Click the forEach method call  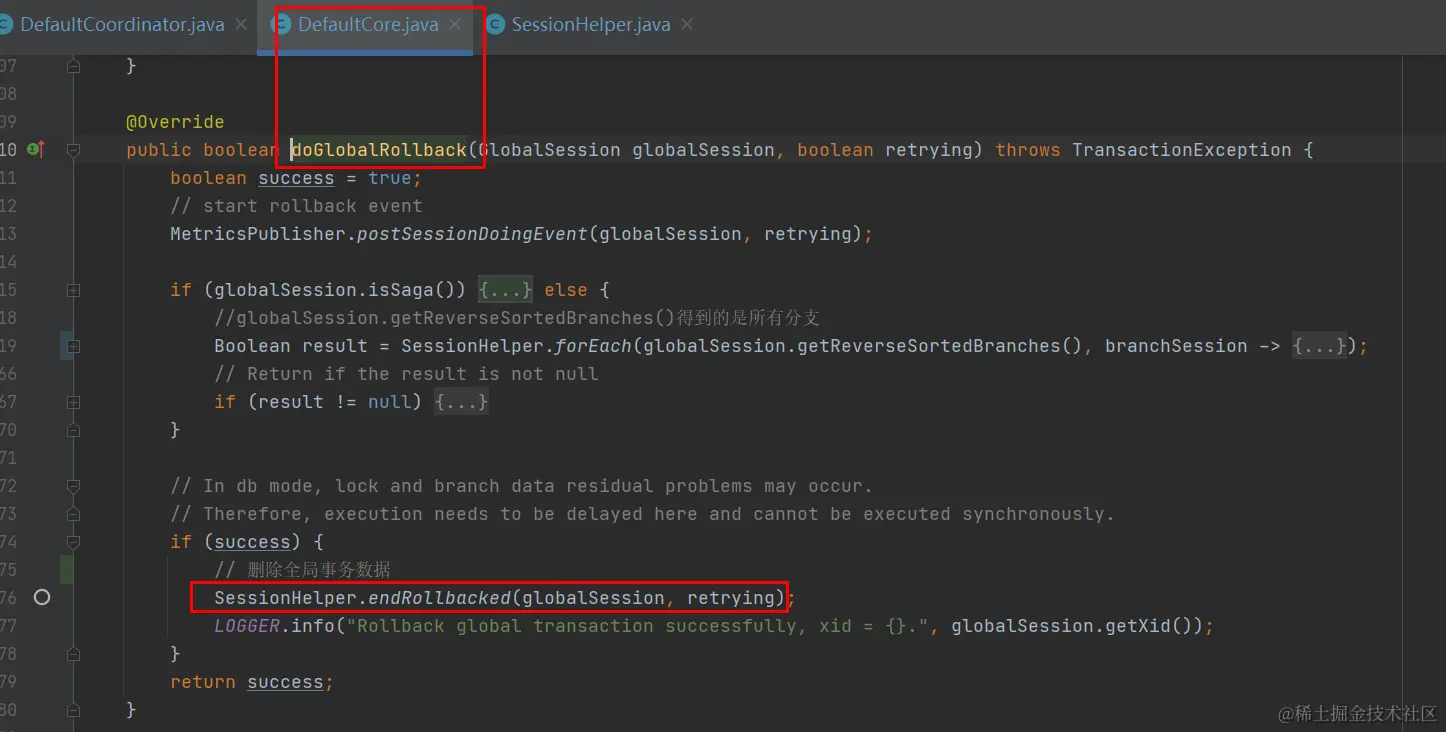pyautogui.click(x=593, y=346)
